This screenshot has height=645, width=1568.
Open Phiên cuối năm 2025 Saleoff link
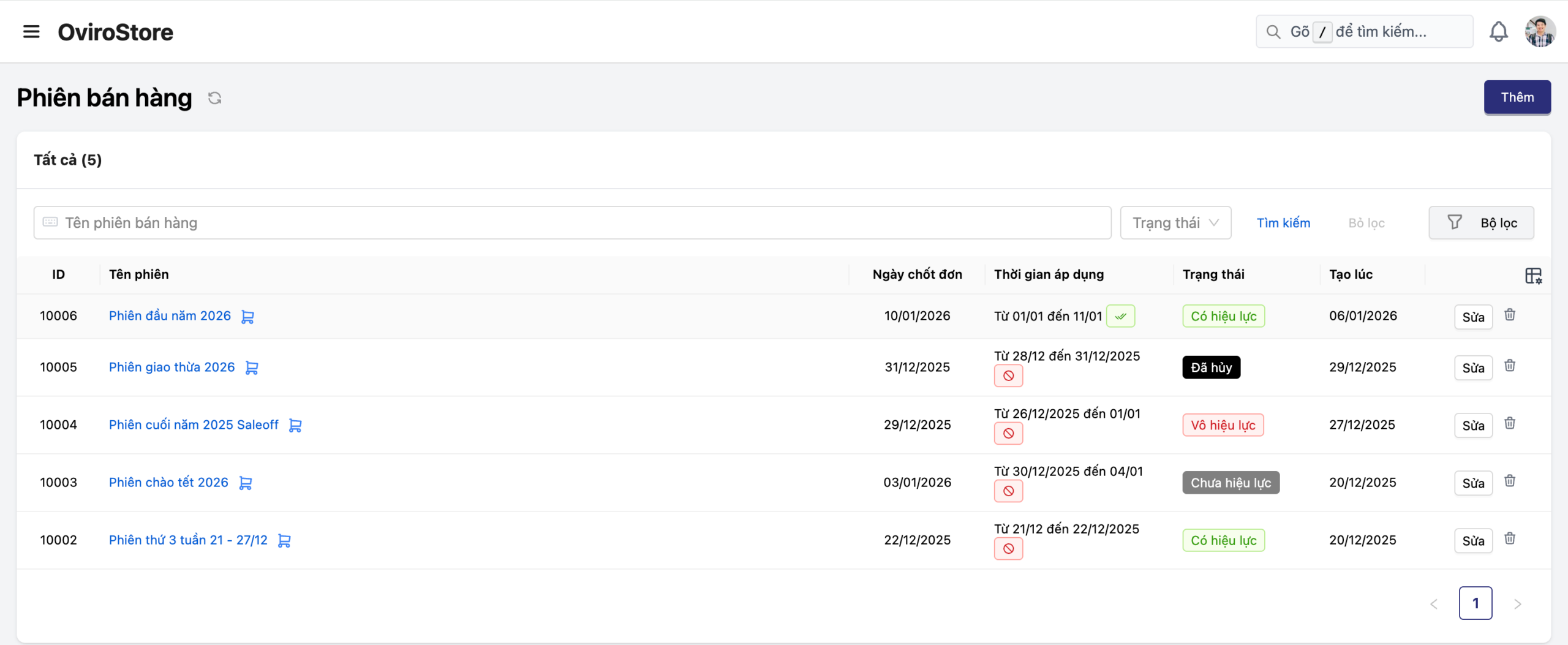[x=194, y=425]
